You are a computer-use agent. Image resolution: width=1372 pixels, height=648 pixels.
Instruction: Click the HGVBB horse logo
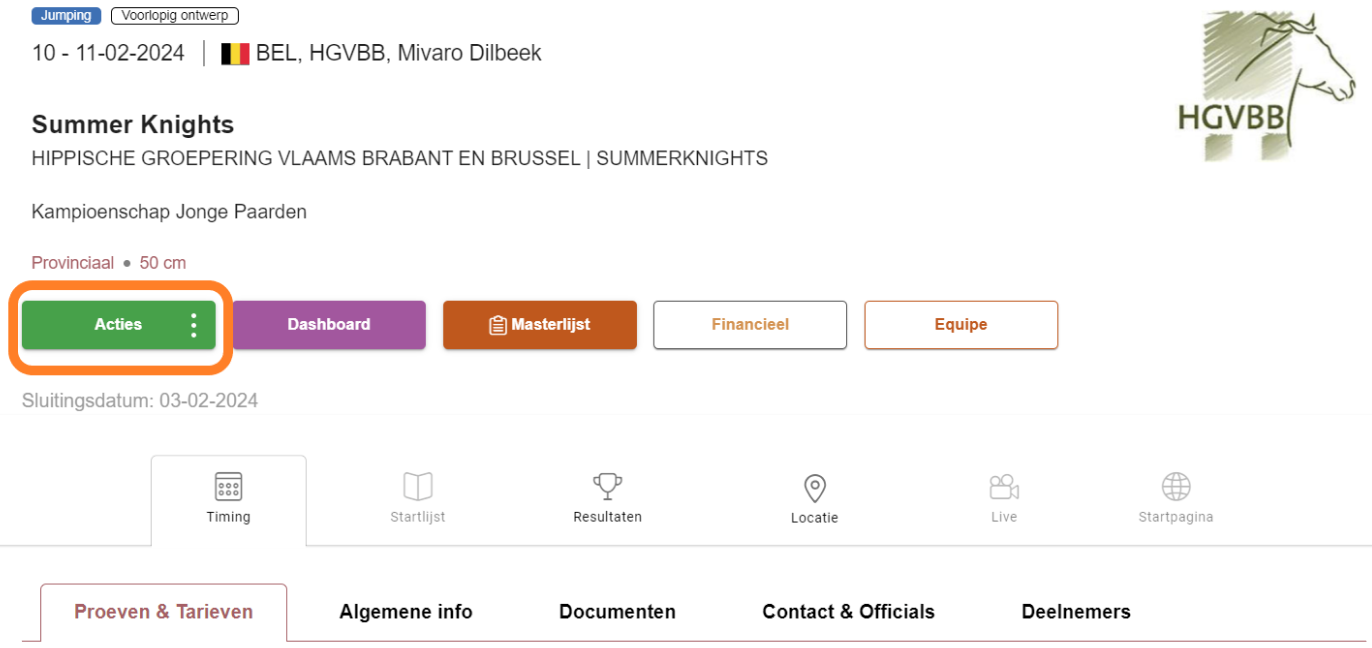tap(1265, 85)
